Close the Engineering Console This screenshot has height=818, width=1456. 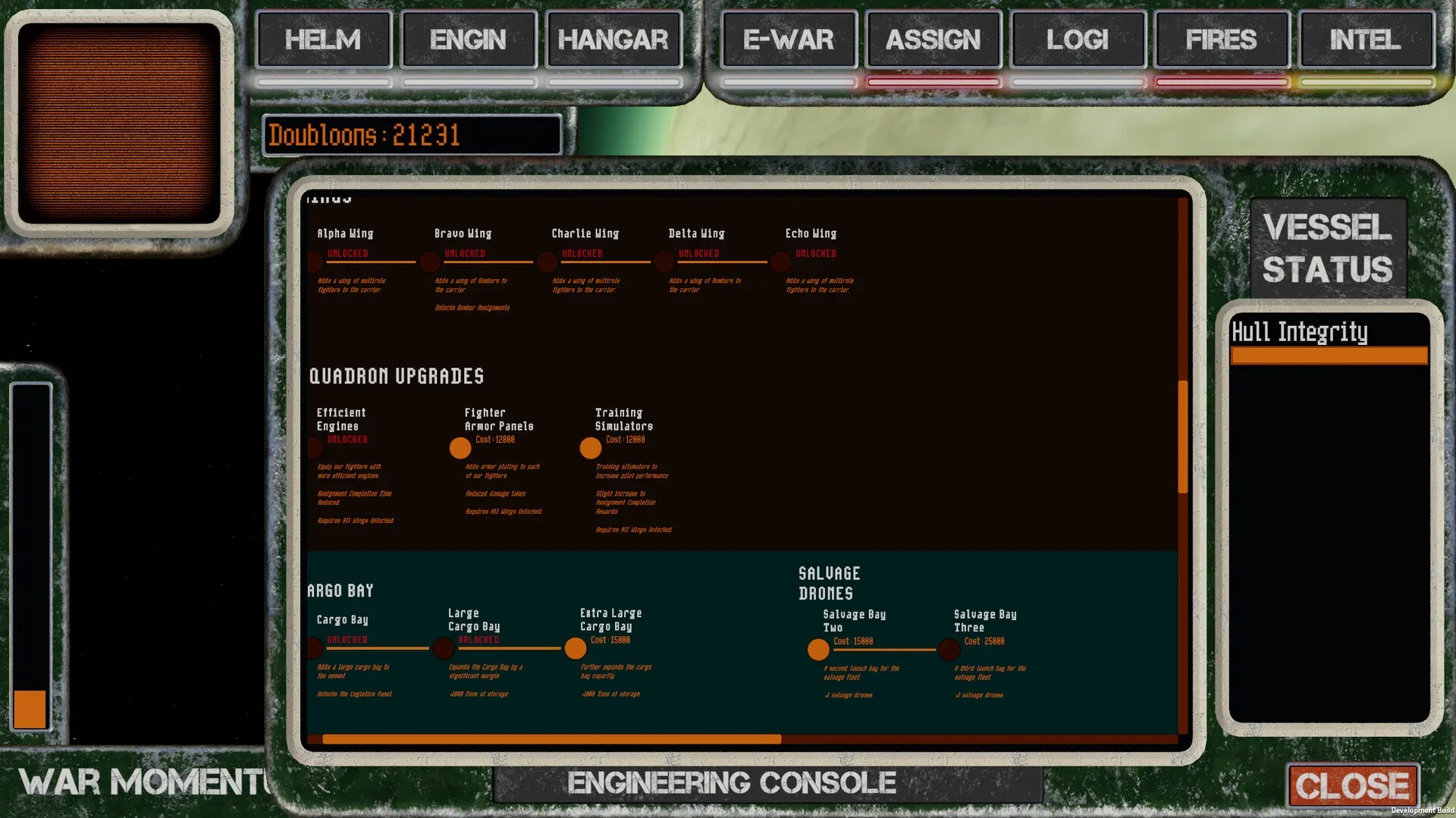pyautogui.click(x=1352, y=786)
